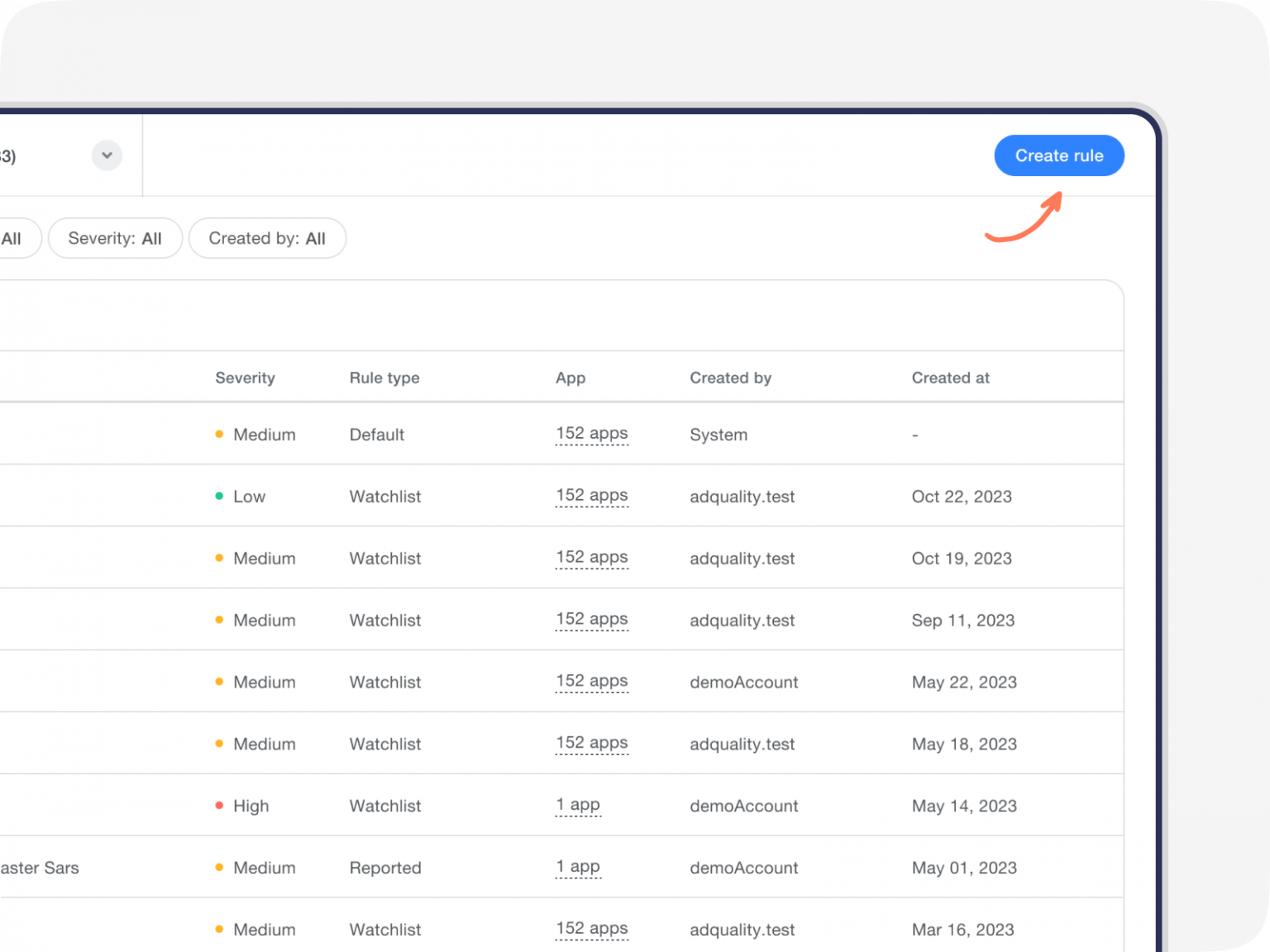Select the Master Sars rule row
The height and width of the screenshot is (952, 1270).
click(40, 867)
